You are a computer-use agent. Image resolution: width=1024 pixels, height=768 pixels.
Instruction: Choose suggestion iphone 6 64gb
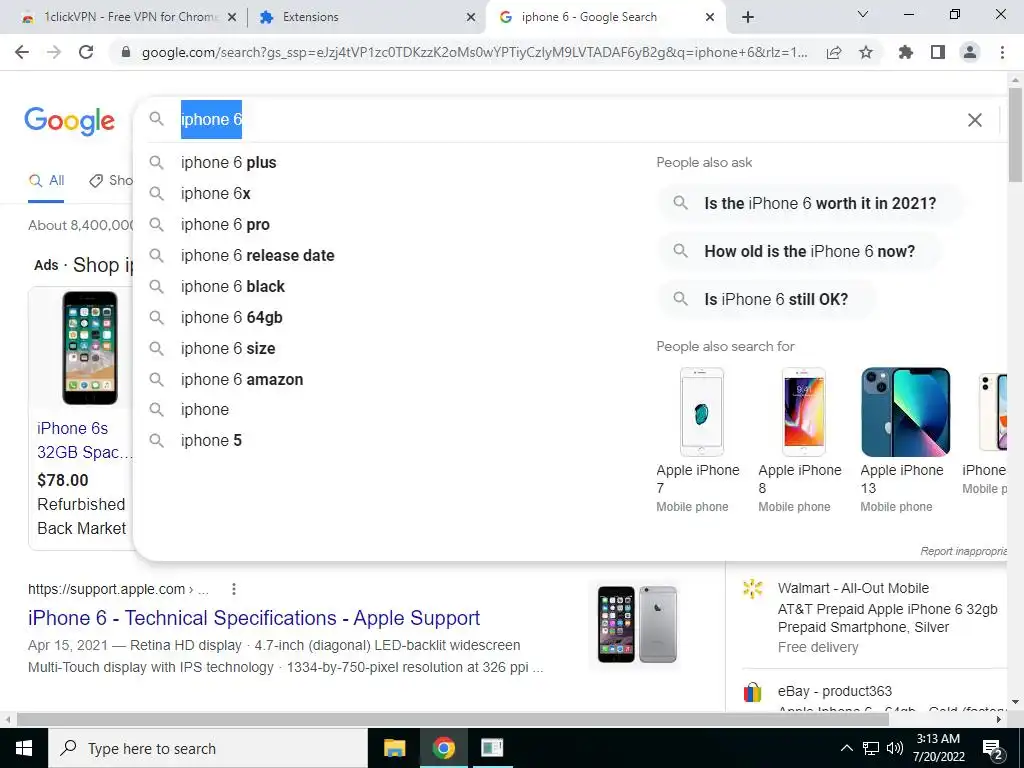click(x=232, y=317)
